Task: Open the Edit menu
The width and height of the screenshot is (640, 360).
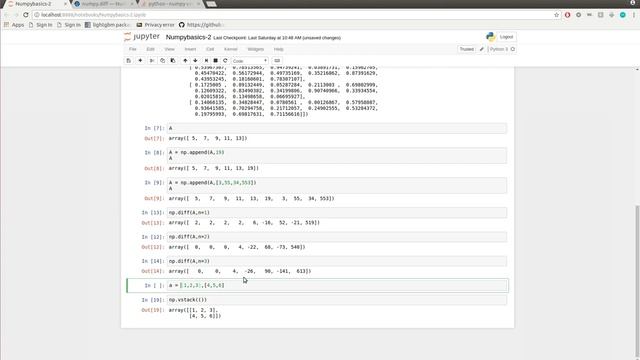Action: click(151, 49)
